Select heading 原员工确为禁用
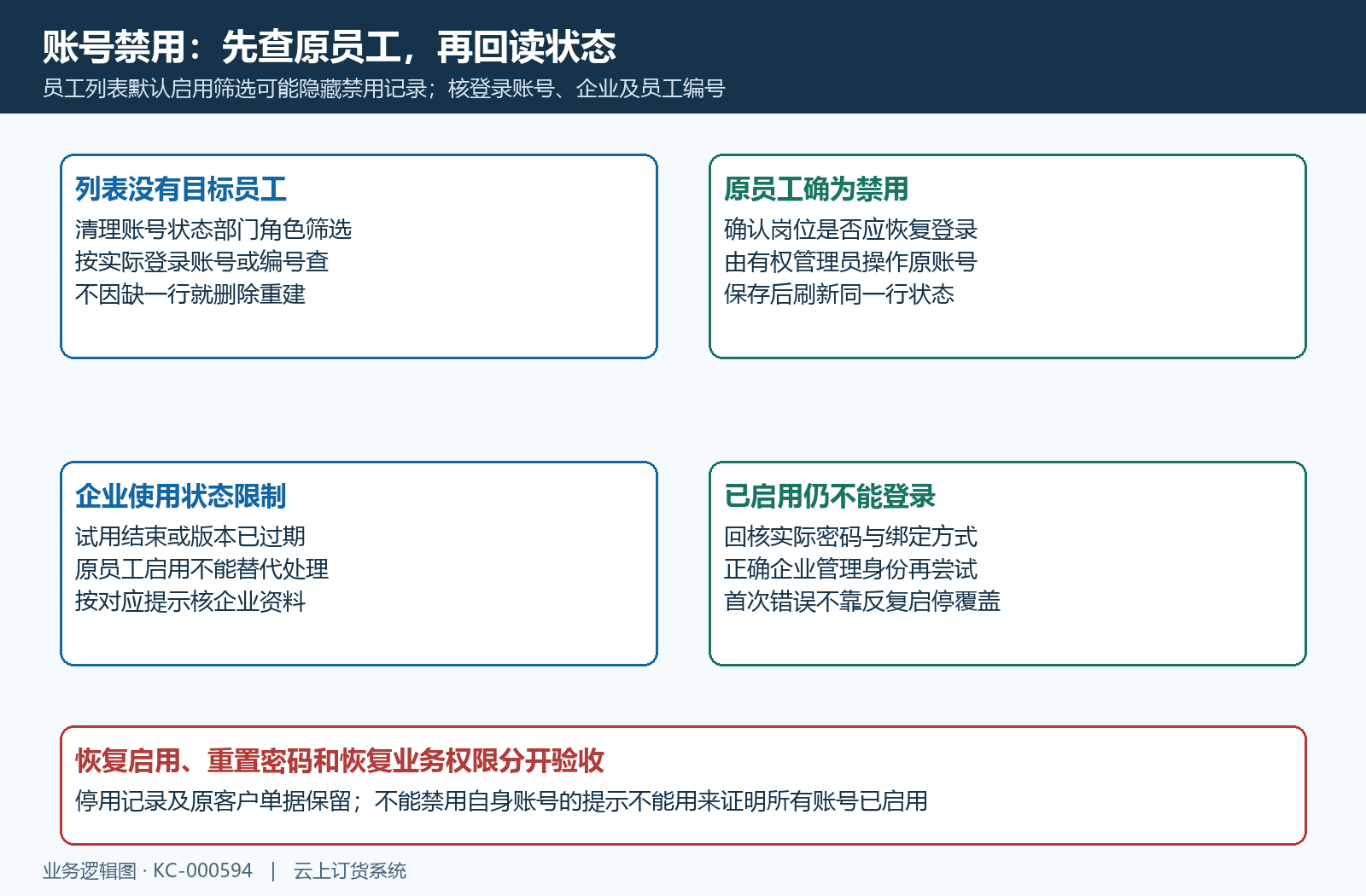This screenshot has width=1366, height=896. (816, 189)
